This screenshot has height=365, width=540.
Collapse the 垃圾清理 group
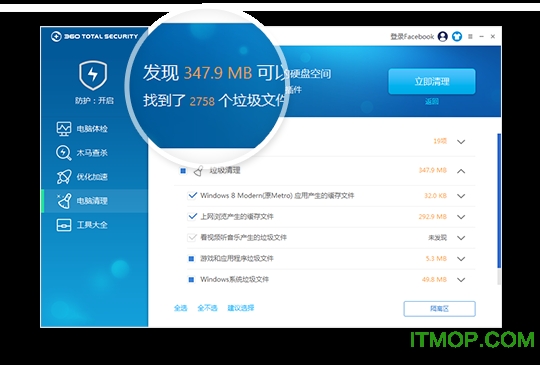tap(461, 171)
